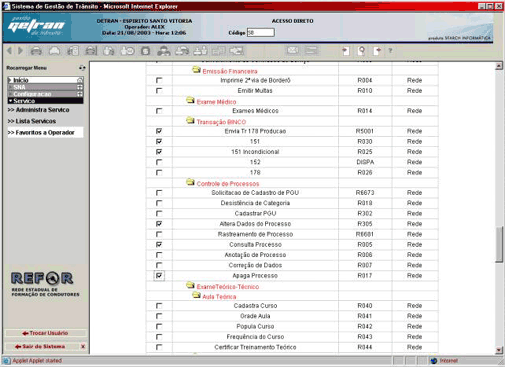The width and height of the screenshot is (505, 367).
Task: Click the Controle de Processos folder icon
Action: tap(190, 182)
